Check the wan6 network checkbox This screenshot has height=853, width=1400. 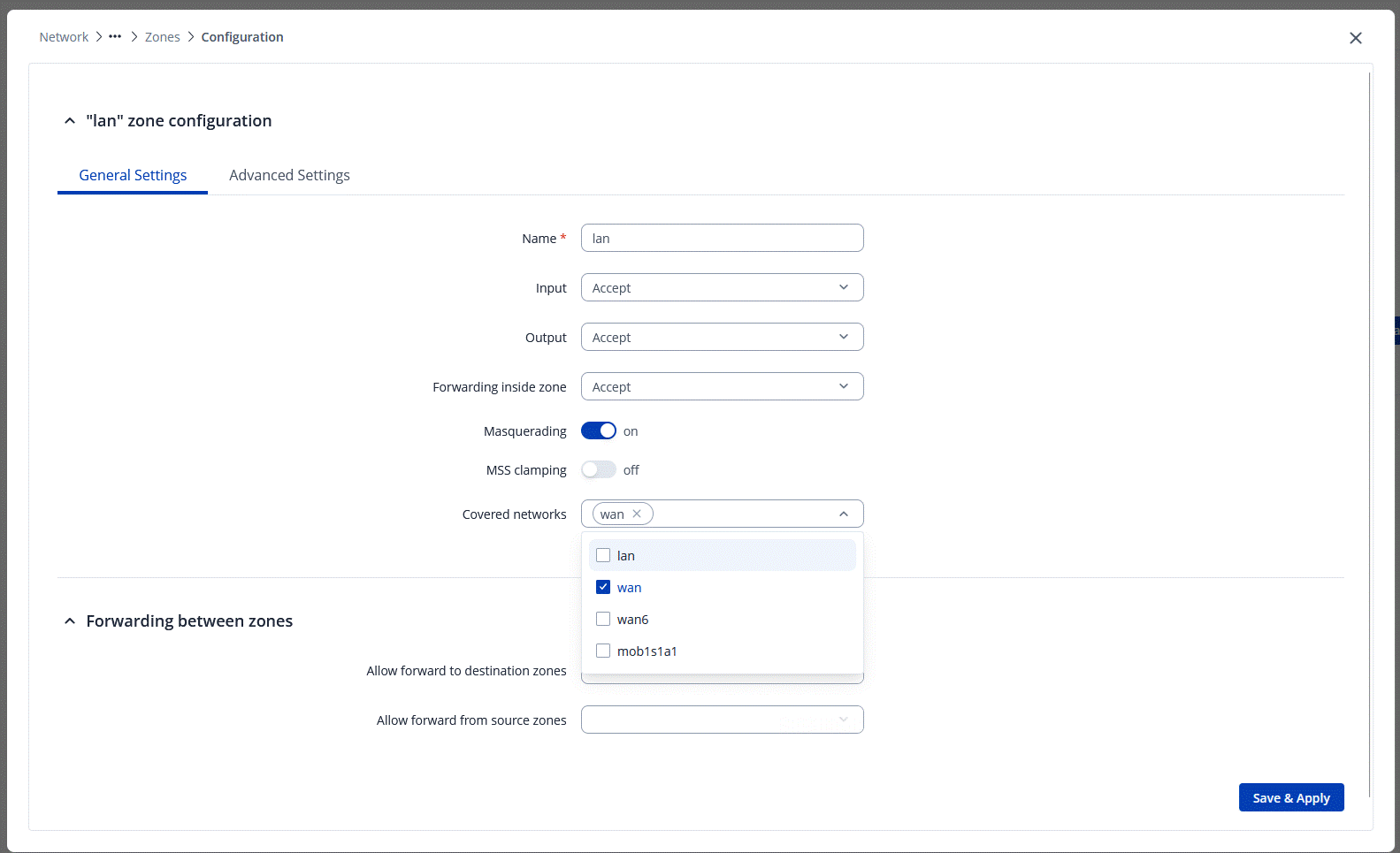click(603, 620)
